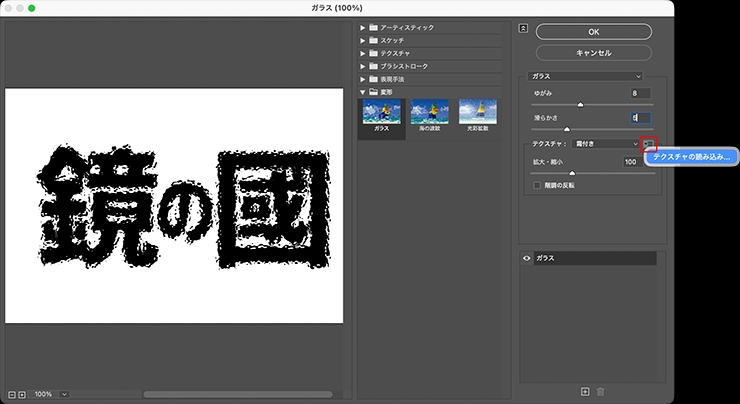Collapse the 変形 filter folder

[364, 92]
